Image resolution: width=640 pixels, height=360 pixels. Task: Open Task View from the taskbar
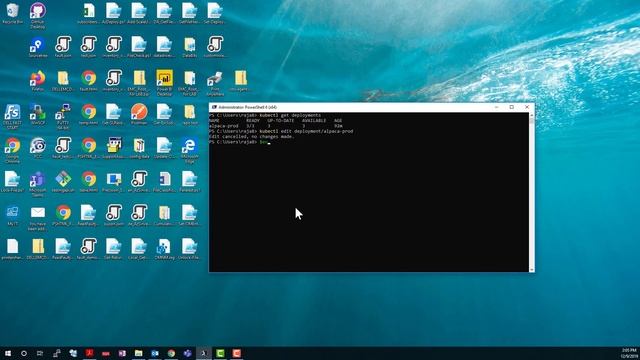point(40,353)
